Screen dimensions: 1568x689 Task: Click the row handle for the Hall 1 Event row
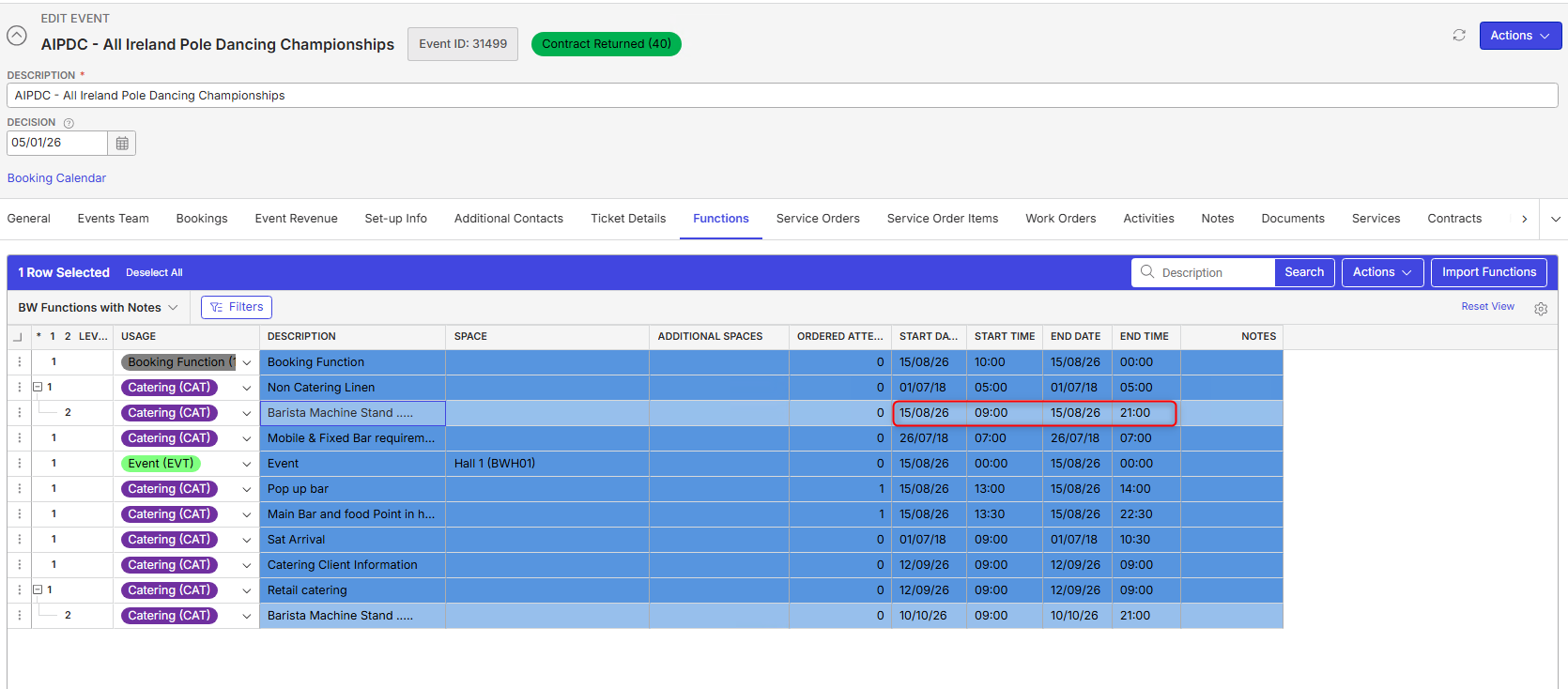tap(20, 464)
